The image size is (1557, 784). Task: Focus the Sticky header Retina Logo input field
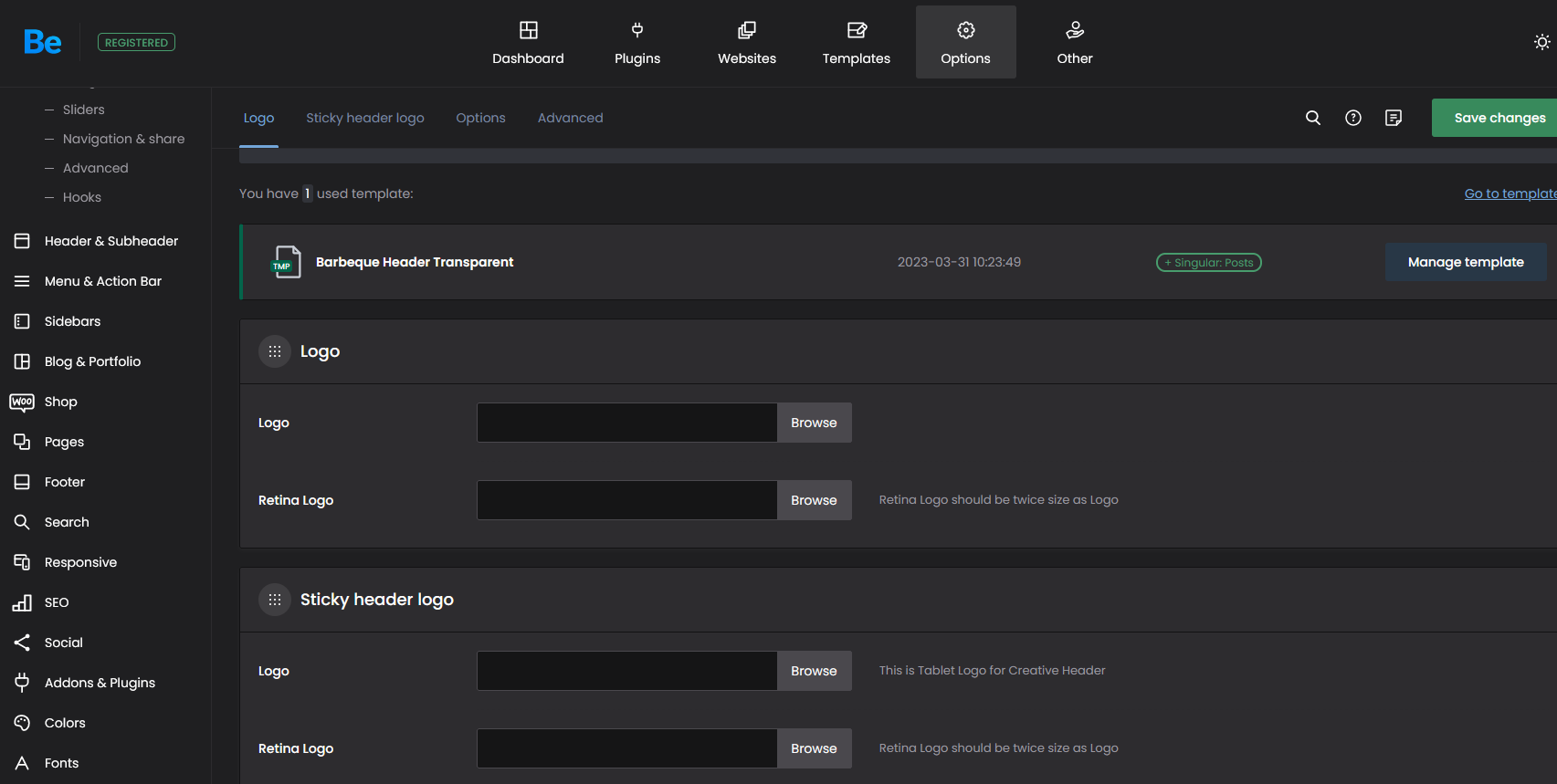click(x=626, y=748)
